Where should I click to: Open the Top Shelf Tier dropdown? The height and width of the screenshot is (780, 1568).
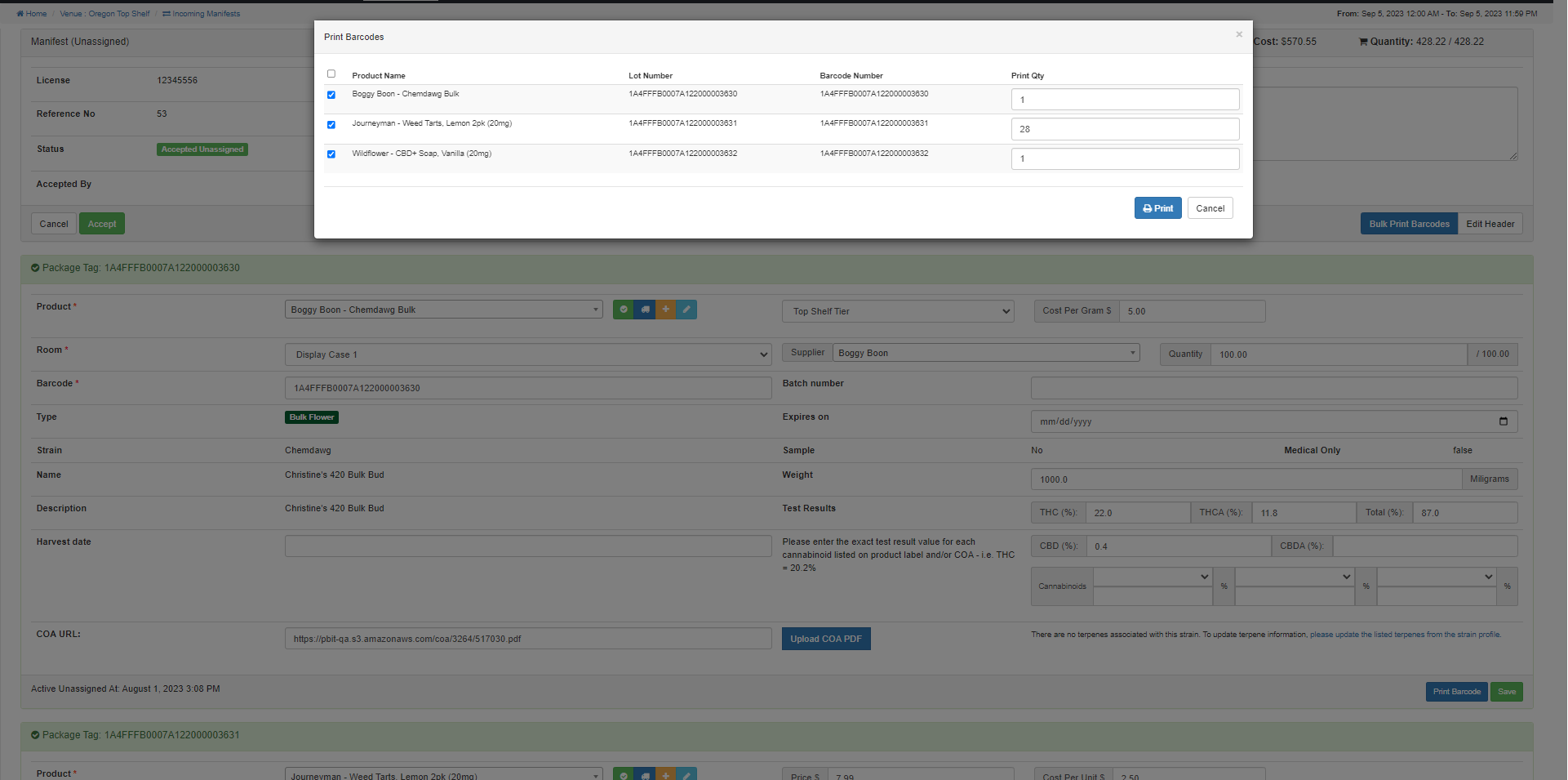(x=898, y=311)
